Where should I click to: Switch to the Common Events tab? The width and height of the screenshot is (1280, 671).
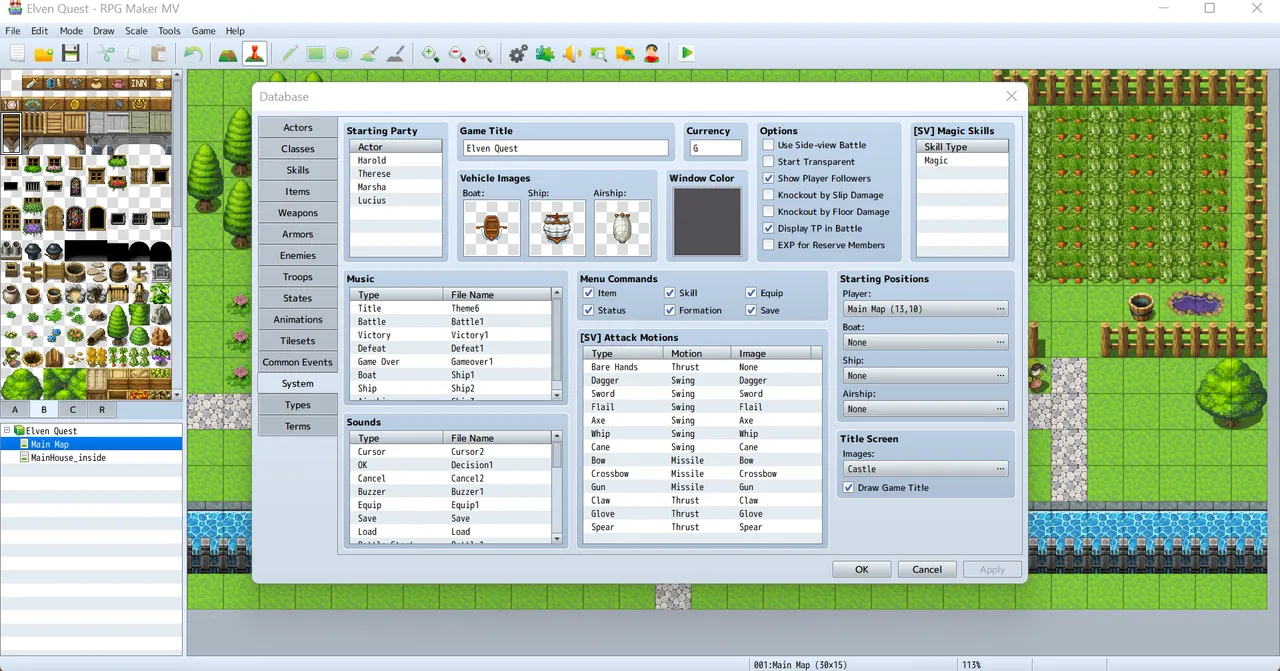(x=298, y=362)
